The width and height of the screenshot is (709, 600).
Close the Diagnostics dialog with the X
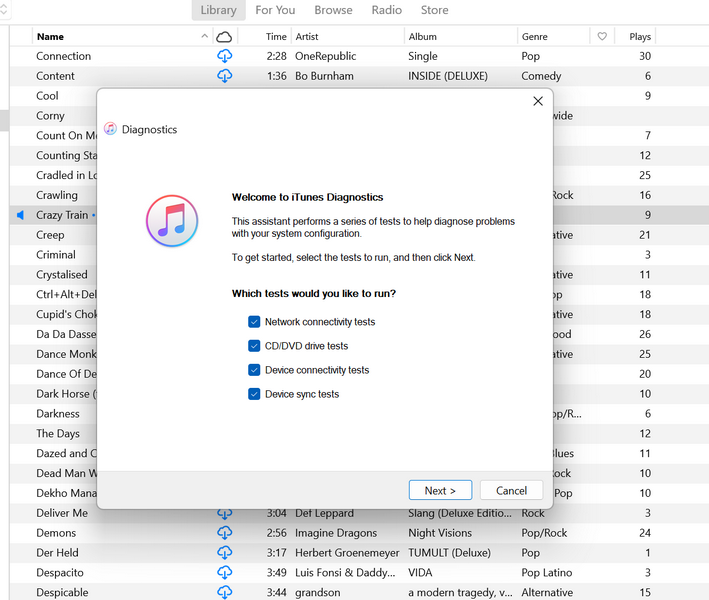point(538,101)
